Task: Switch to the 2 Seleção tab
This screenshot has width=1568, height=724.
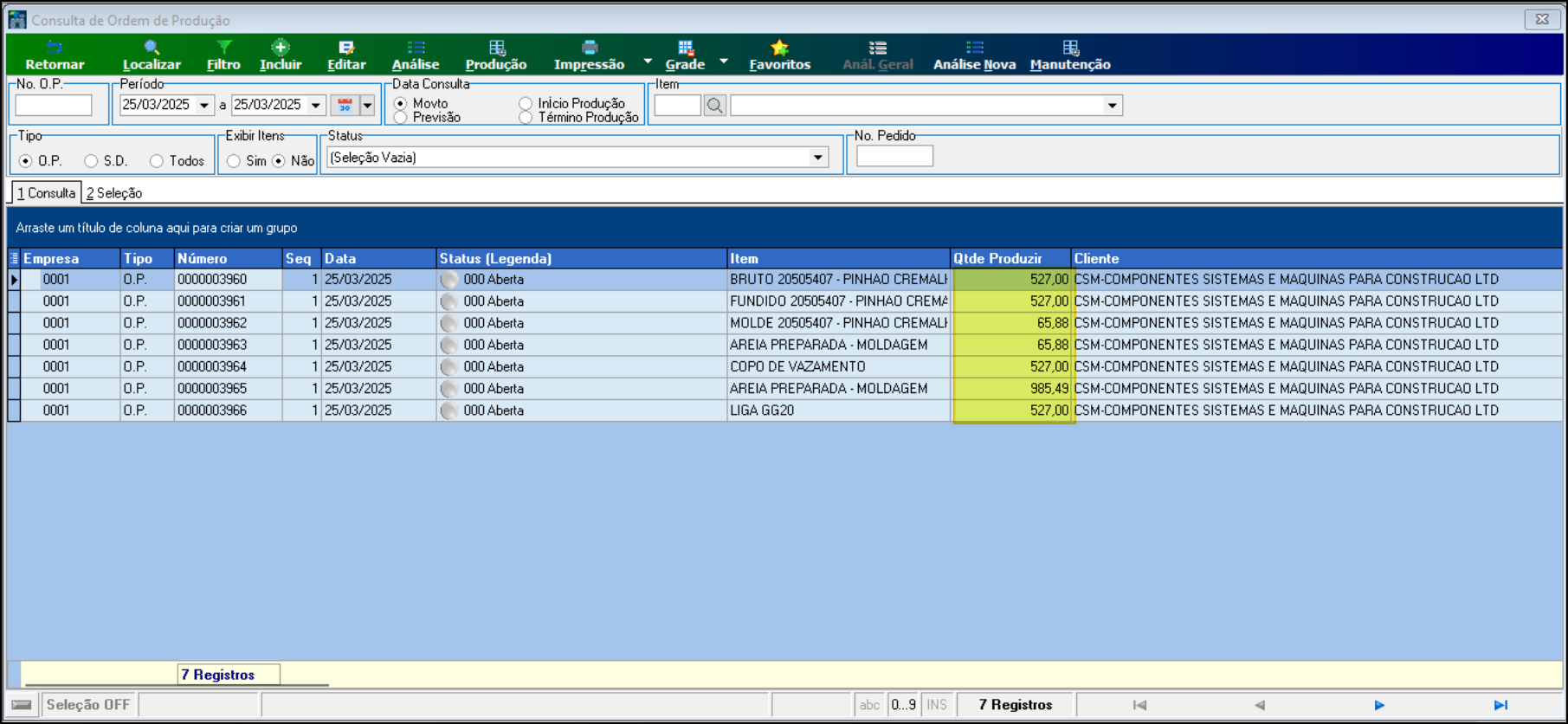Action: tap(114, 193)
